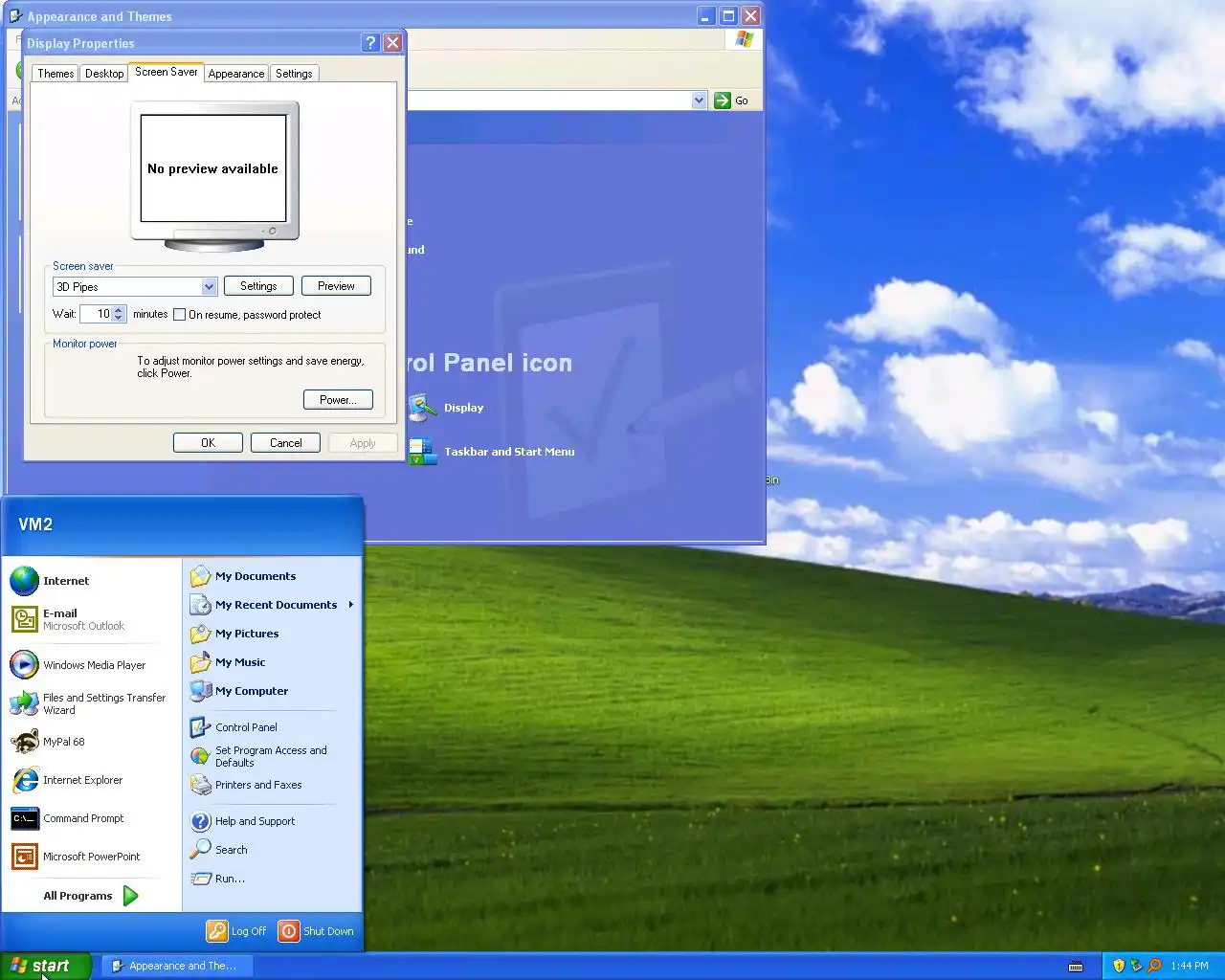
Task: Open the My Pictures folder icon
Action: coord(200,634)
